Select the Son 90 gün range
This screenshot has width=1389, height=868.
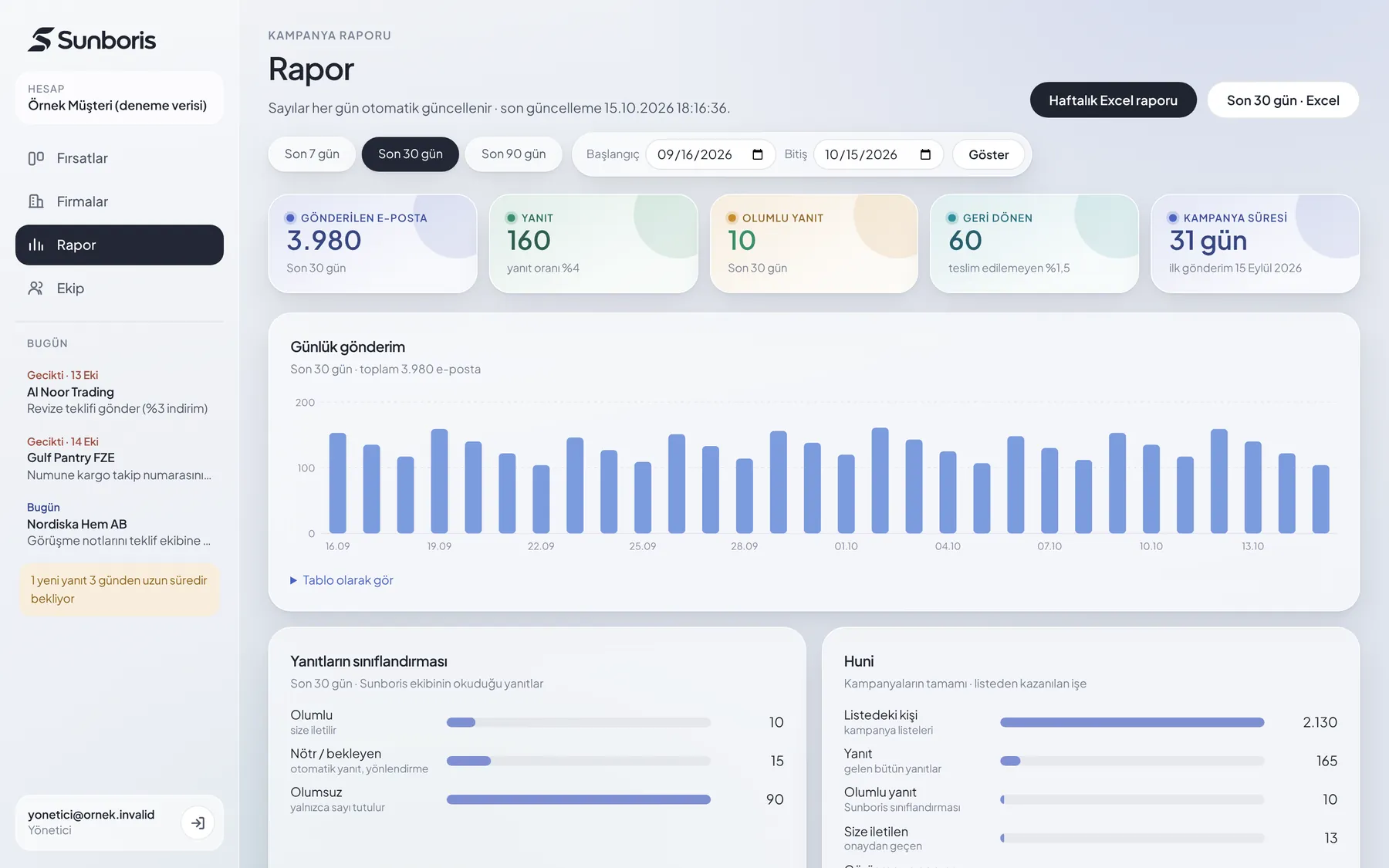pos(514,154)
